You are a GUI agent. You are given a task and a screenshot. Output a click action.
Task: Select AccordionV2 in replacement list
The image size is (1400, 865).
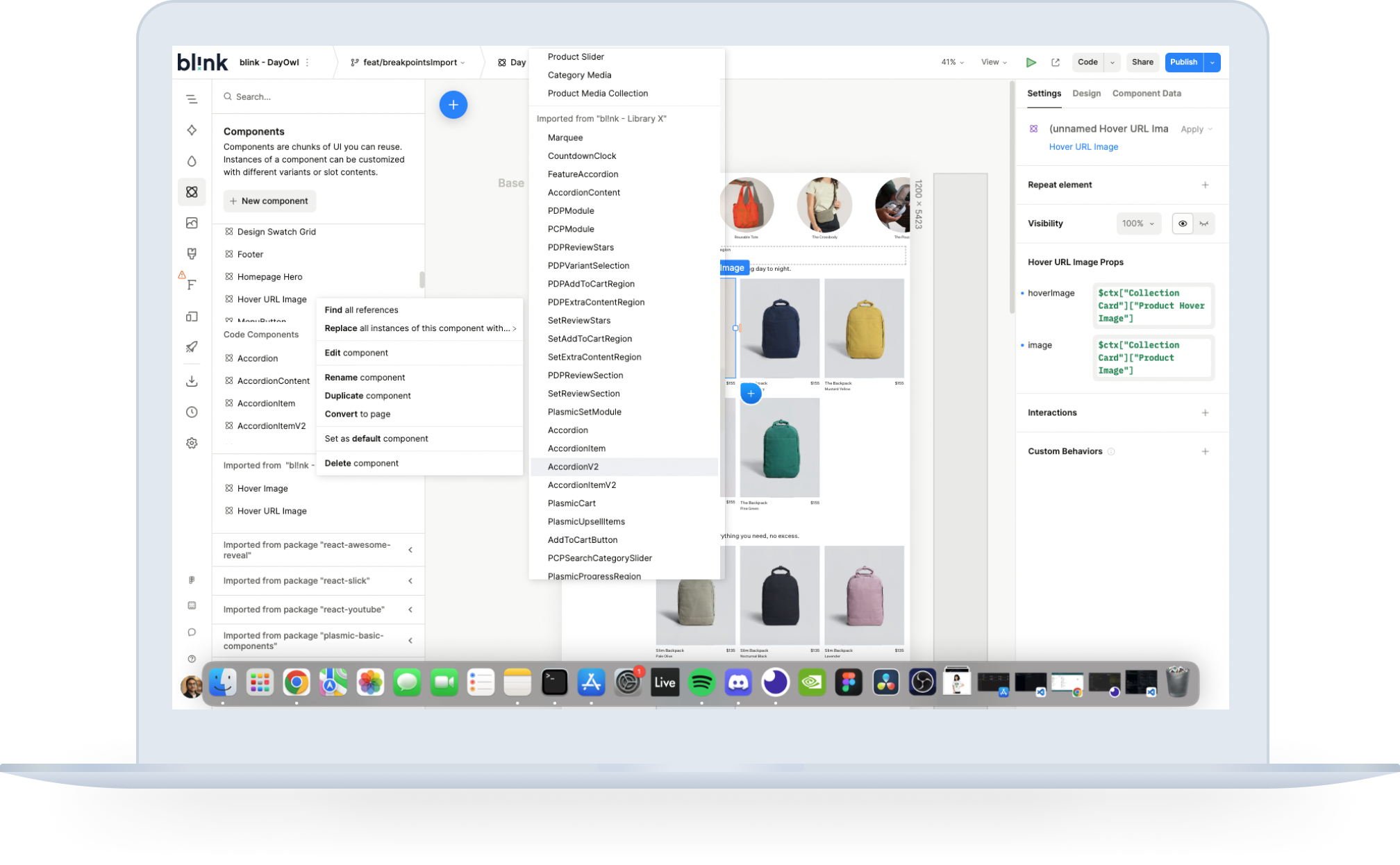click(624, 467)
